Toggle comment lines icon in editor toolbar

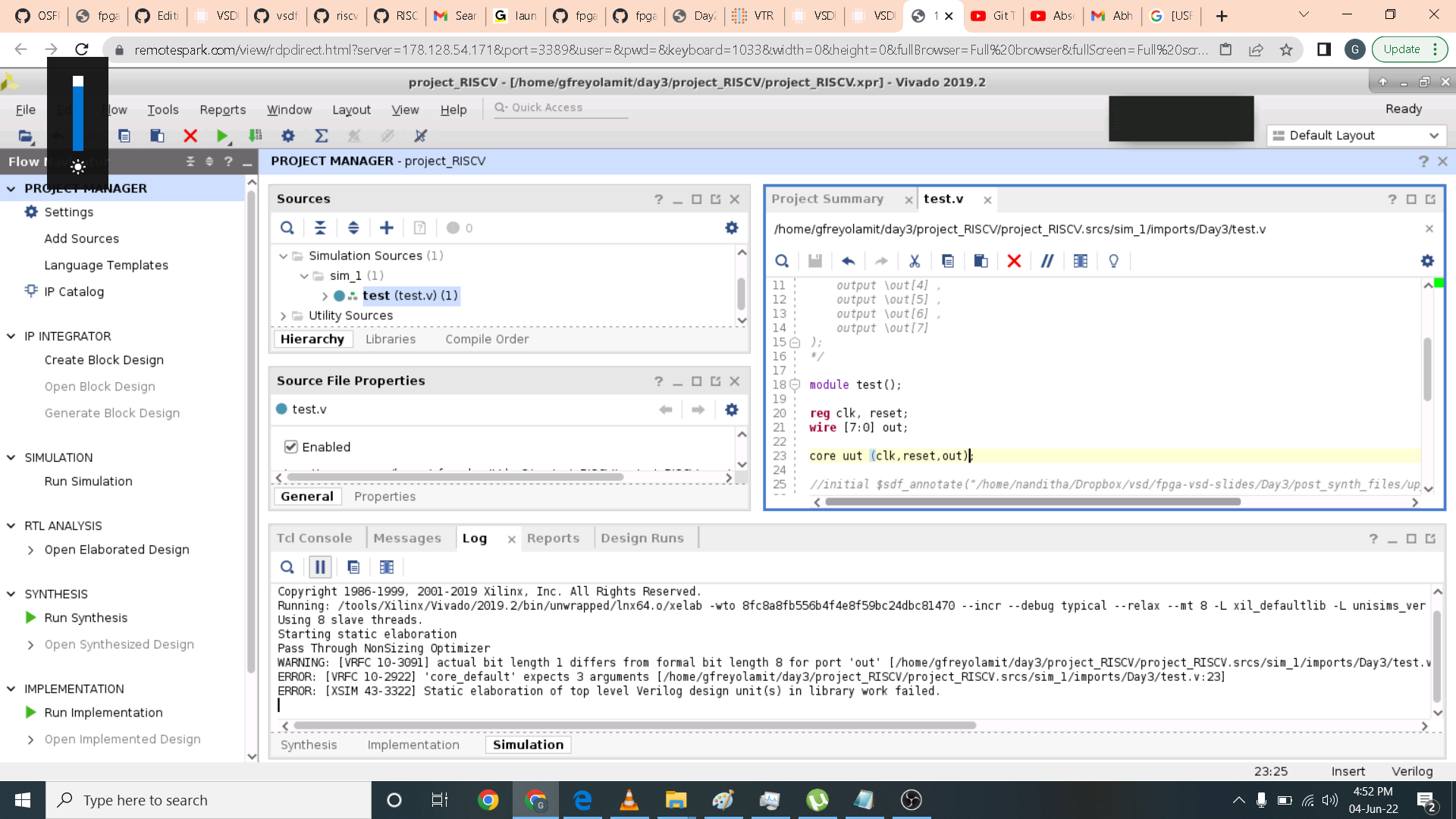1047,261
